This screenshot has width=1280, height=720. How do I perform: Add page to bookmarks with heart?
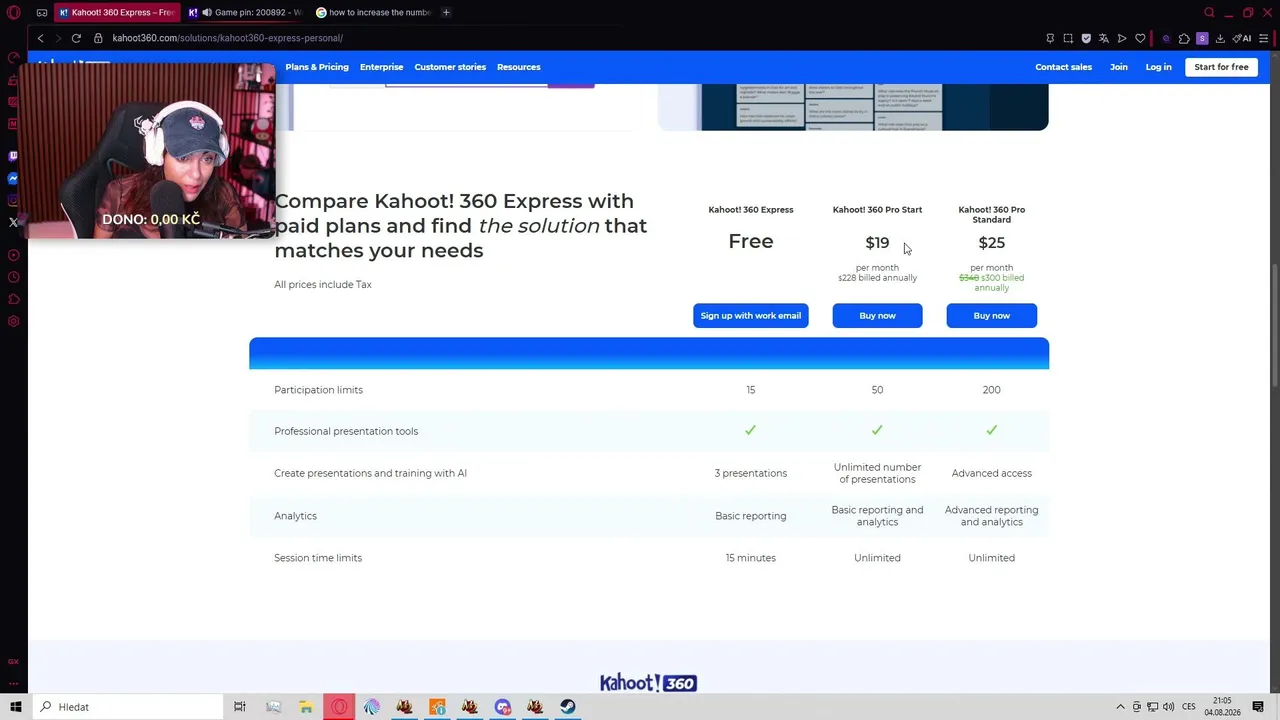[1140, 38]
